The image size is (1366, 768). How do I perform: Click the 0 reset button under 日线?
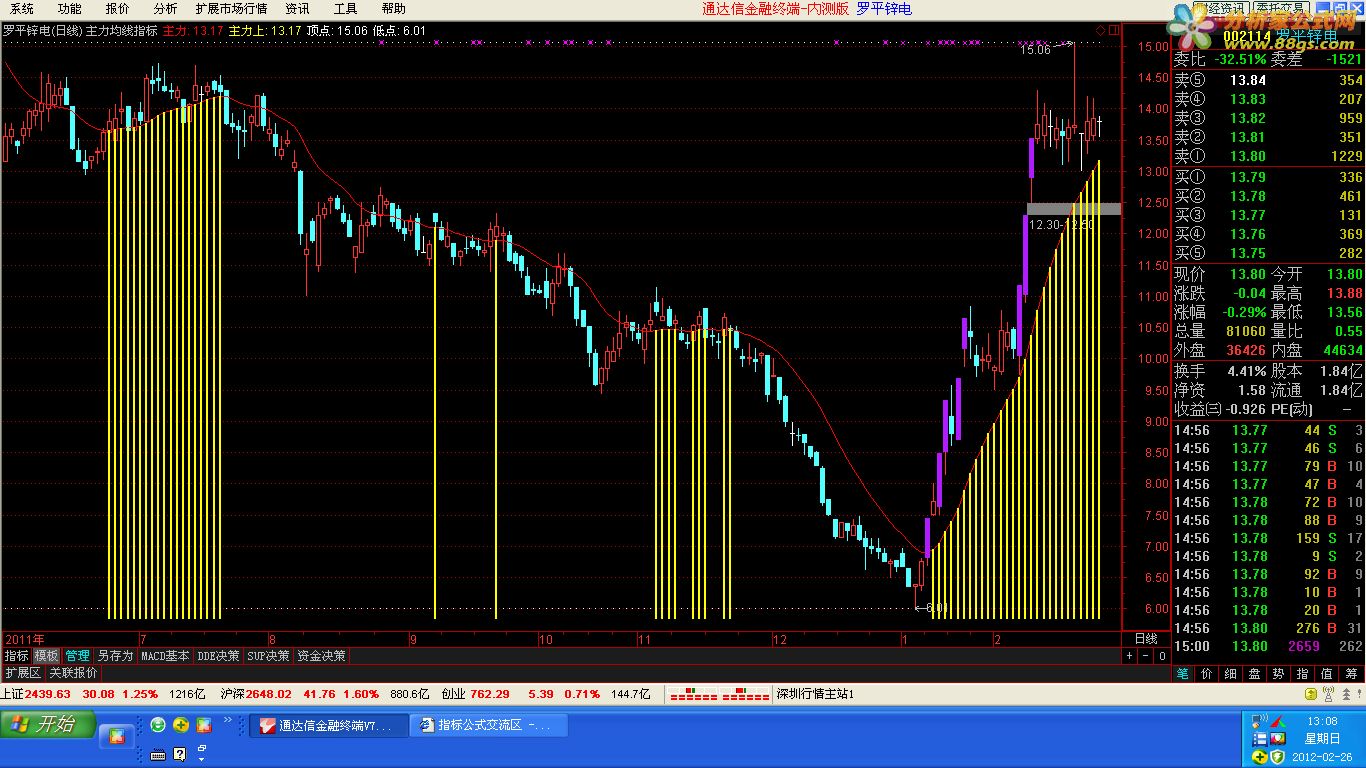1161,656
